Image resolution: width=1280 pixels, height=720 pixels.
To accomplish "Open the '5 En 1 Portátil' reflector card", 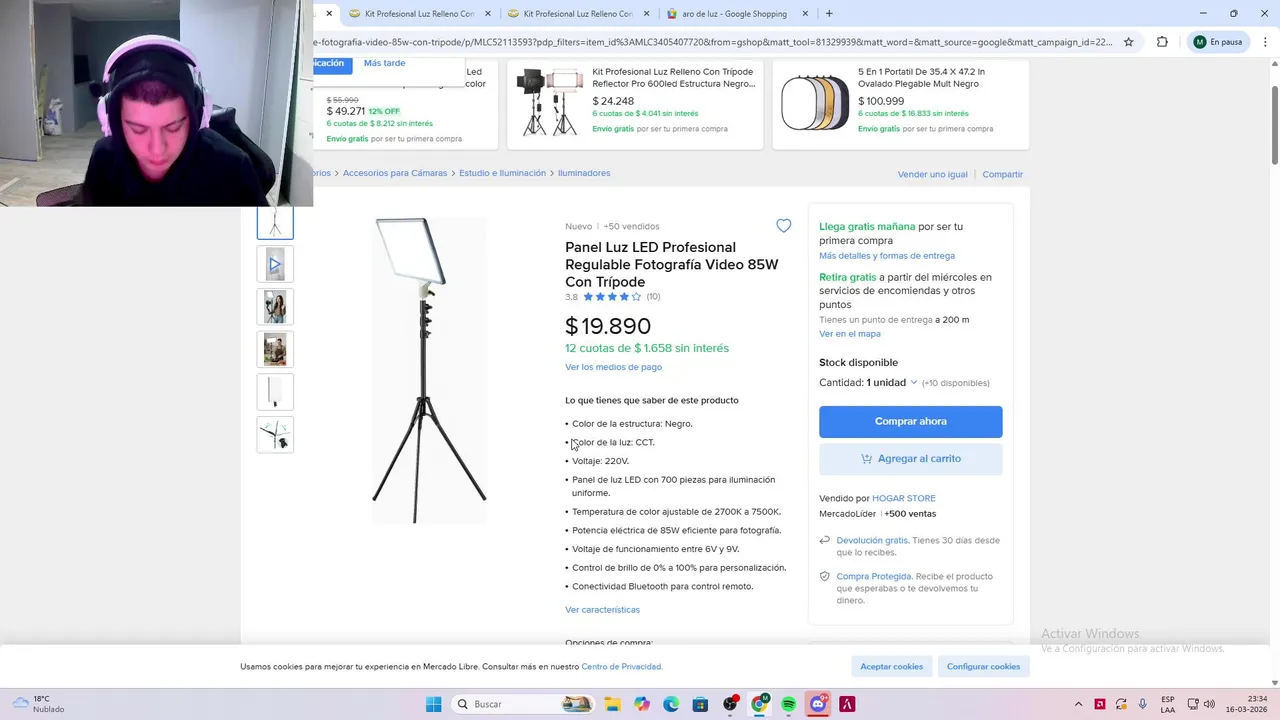I will (901, 104).
